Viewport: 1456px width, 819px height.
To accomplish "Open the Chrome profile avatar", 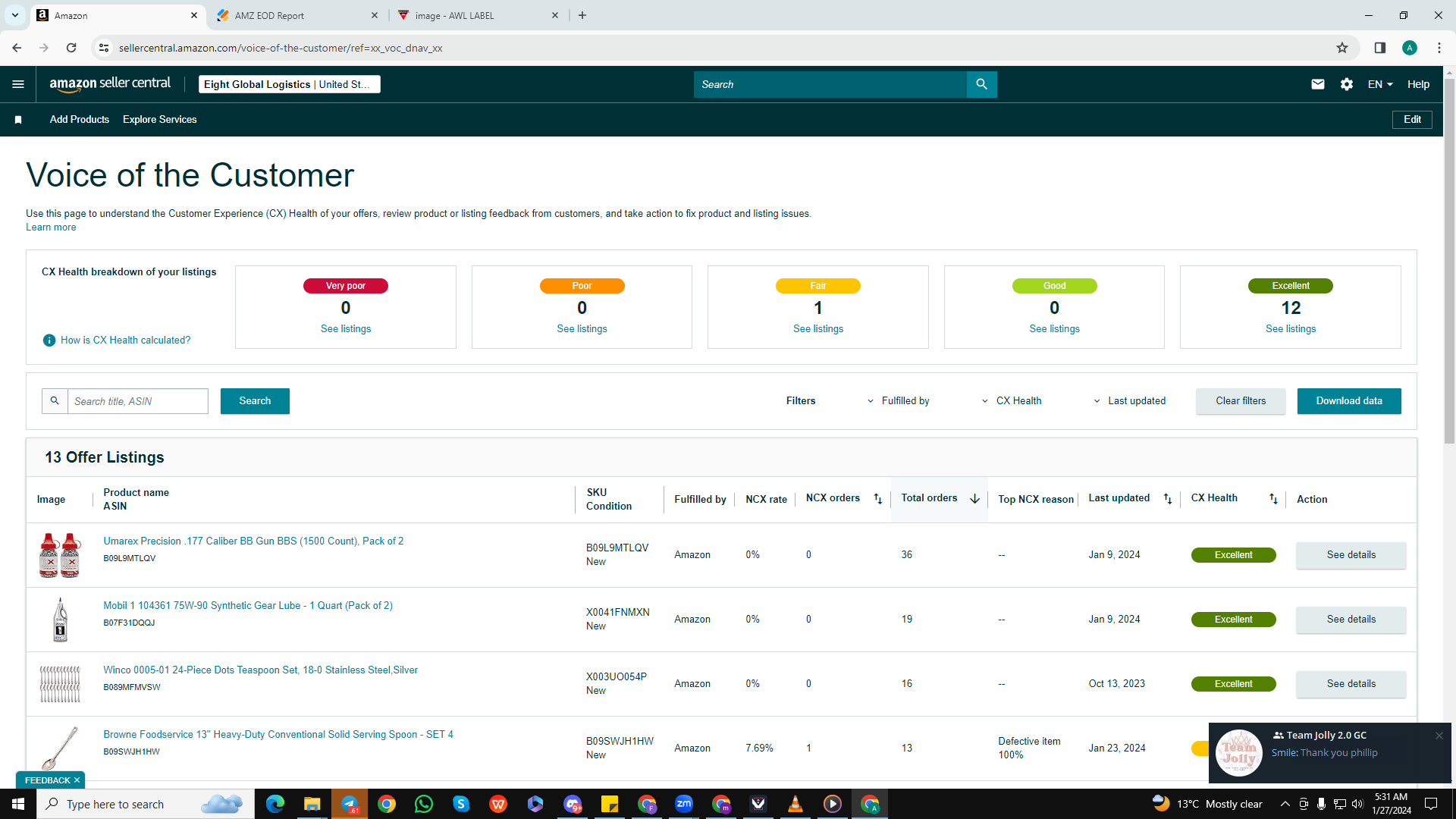I will [1410, 48].
